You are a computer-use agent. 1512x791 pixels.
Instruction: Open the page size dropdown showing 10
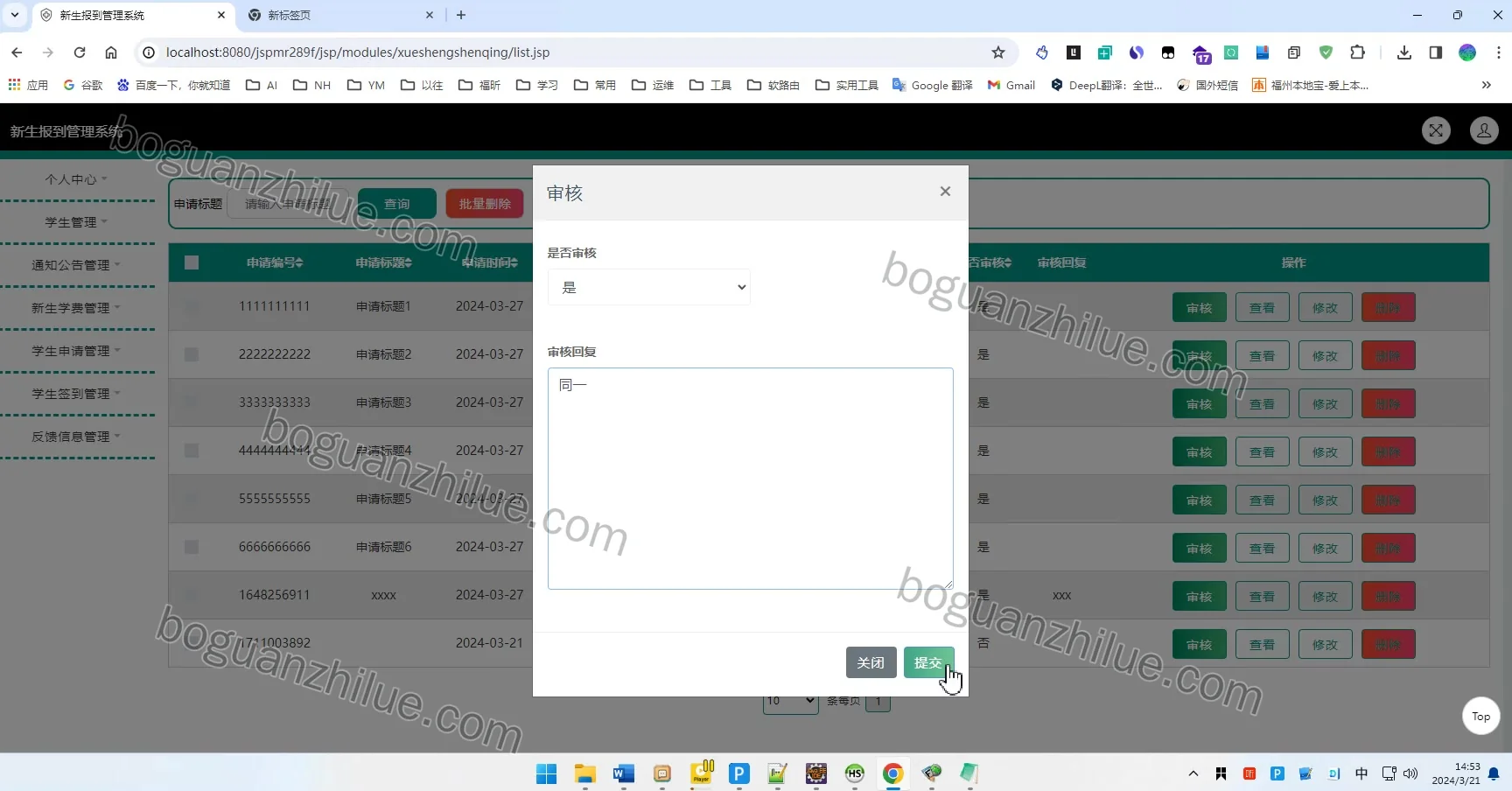[x=791, y=701]
